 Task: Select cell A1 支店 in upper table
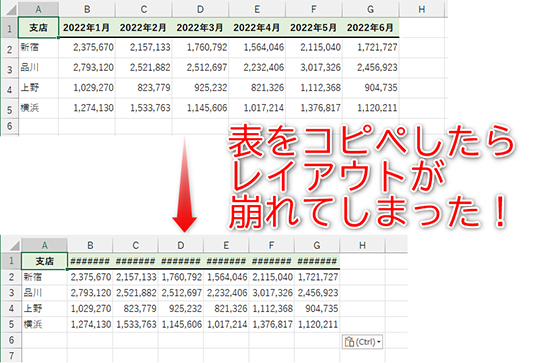tap(38, 28)
